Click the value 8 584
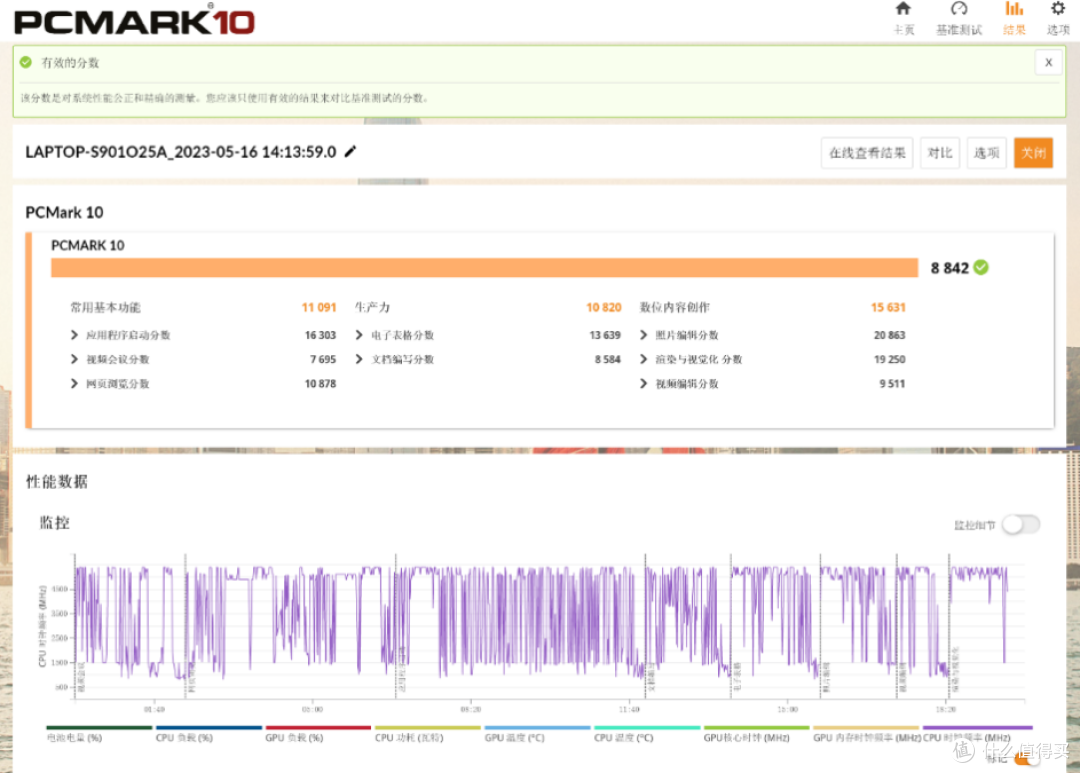This screenshot has height=773, width=1080. 608,360
